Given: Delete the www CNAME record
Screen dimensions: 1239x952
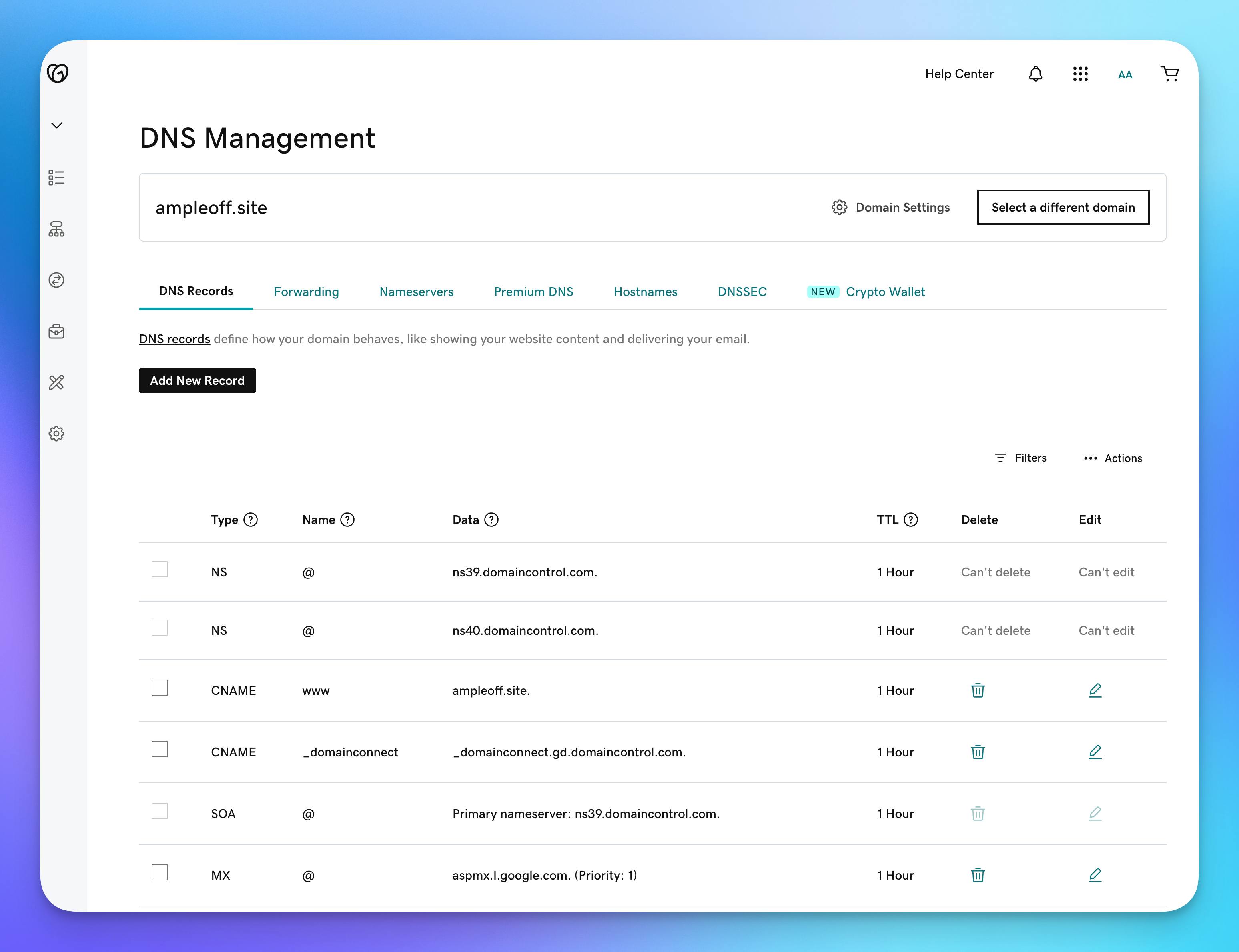Looking at the screenshot, I should (977, 690).
